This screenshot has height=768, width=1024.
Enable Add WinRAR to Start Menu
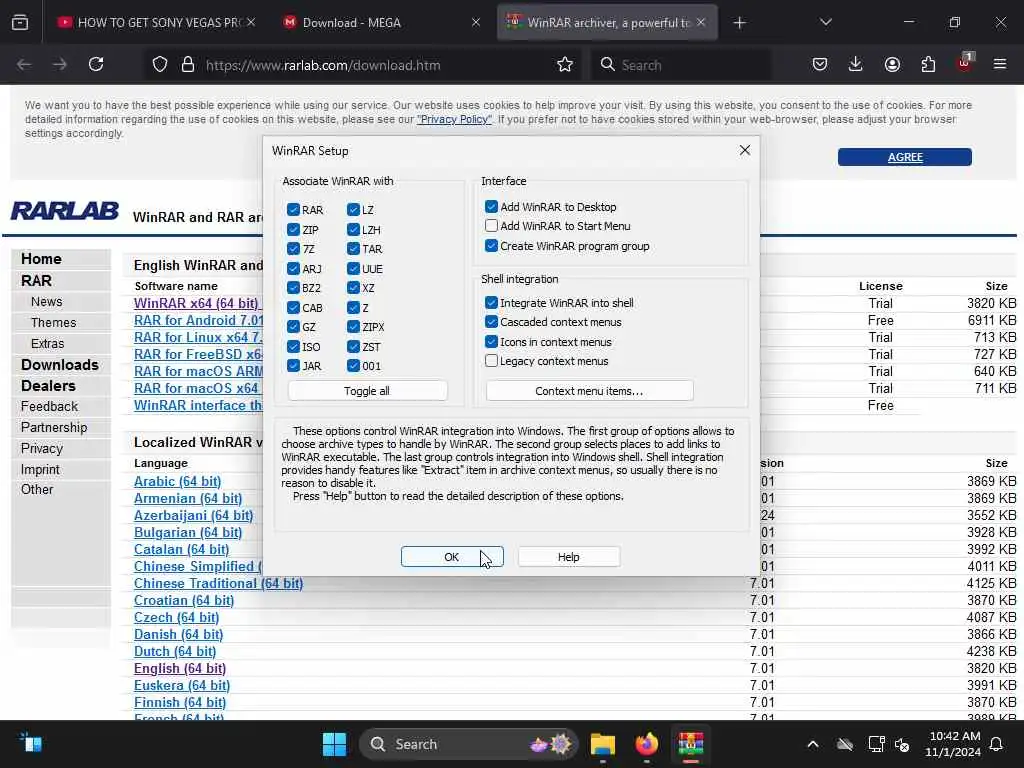tap(492, 226)
